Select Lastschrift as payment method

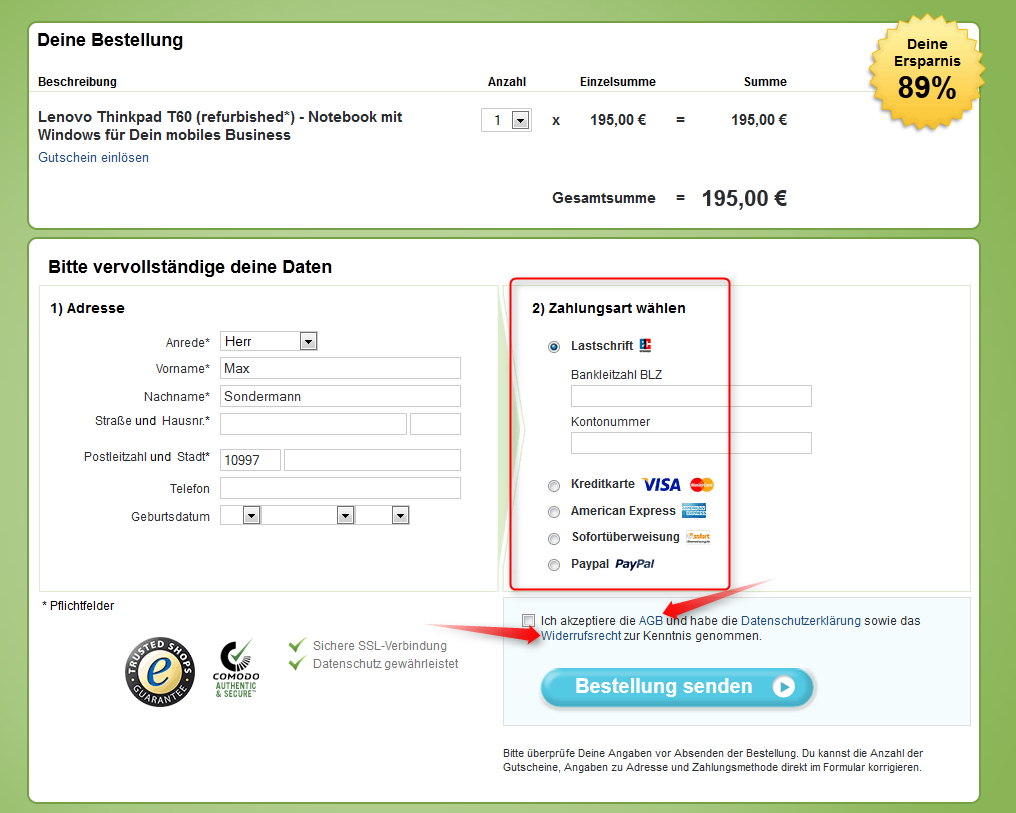coord(554,347)
